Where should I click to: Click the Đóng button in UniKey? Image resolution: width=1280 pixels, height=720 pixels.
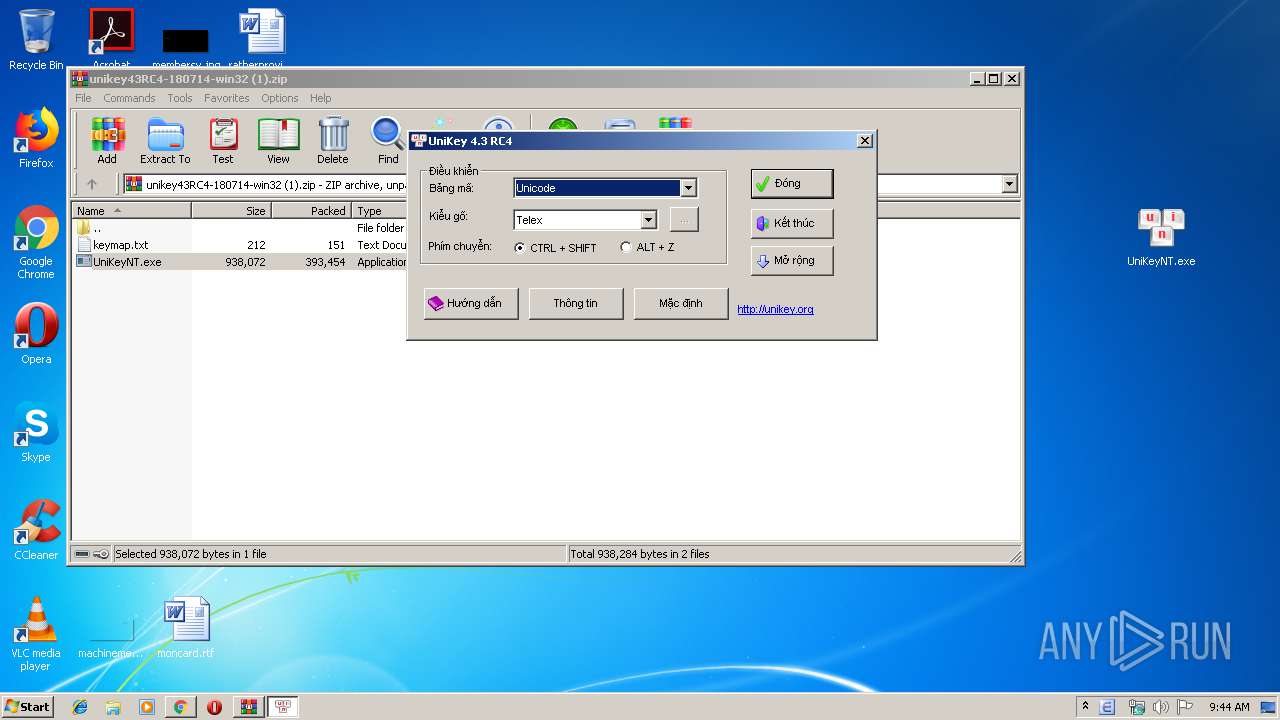pyautogui.click(x=791, y=184)
